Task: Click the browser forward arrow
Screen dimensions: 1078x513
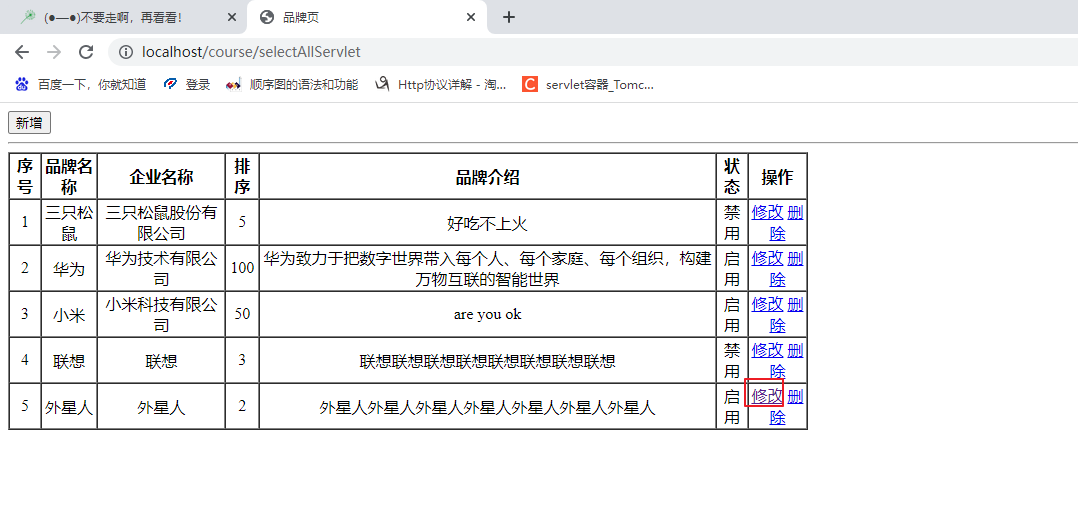Action: [54, 52]
